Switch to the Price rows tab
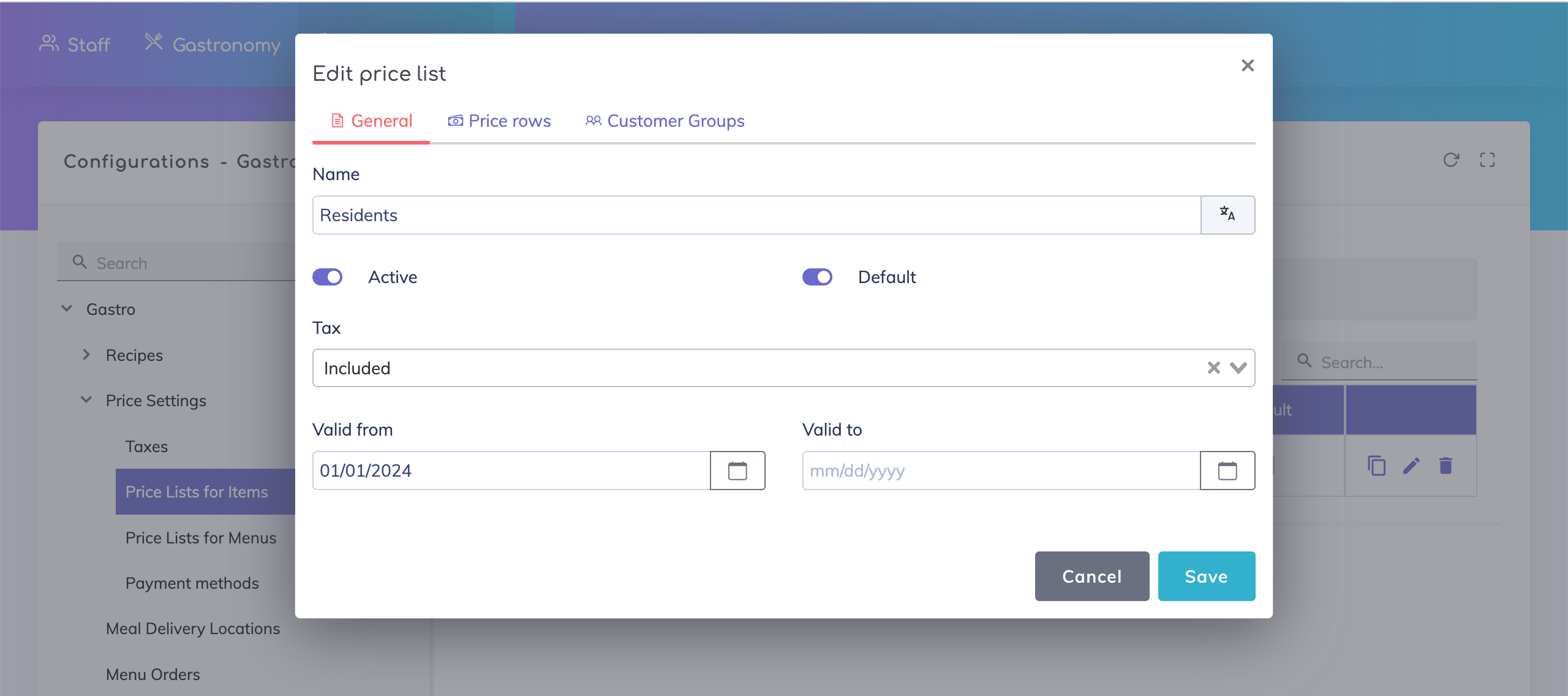 pos(499,121)
